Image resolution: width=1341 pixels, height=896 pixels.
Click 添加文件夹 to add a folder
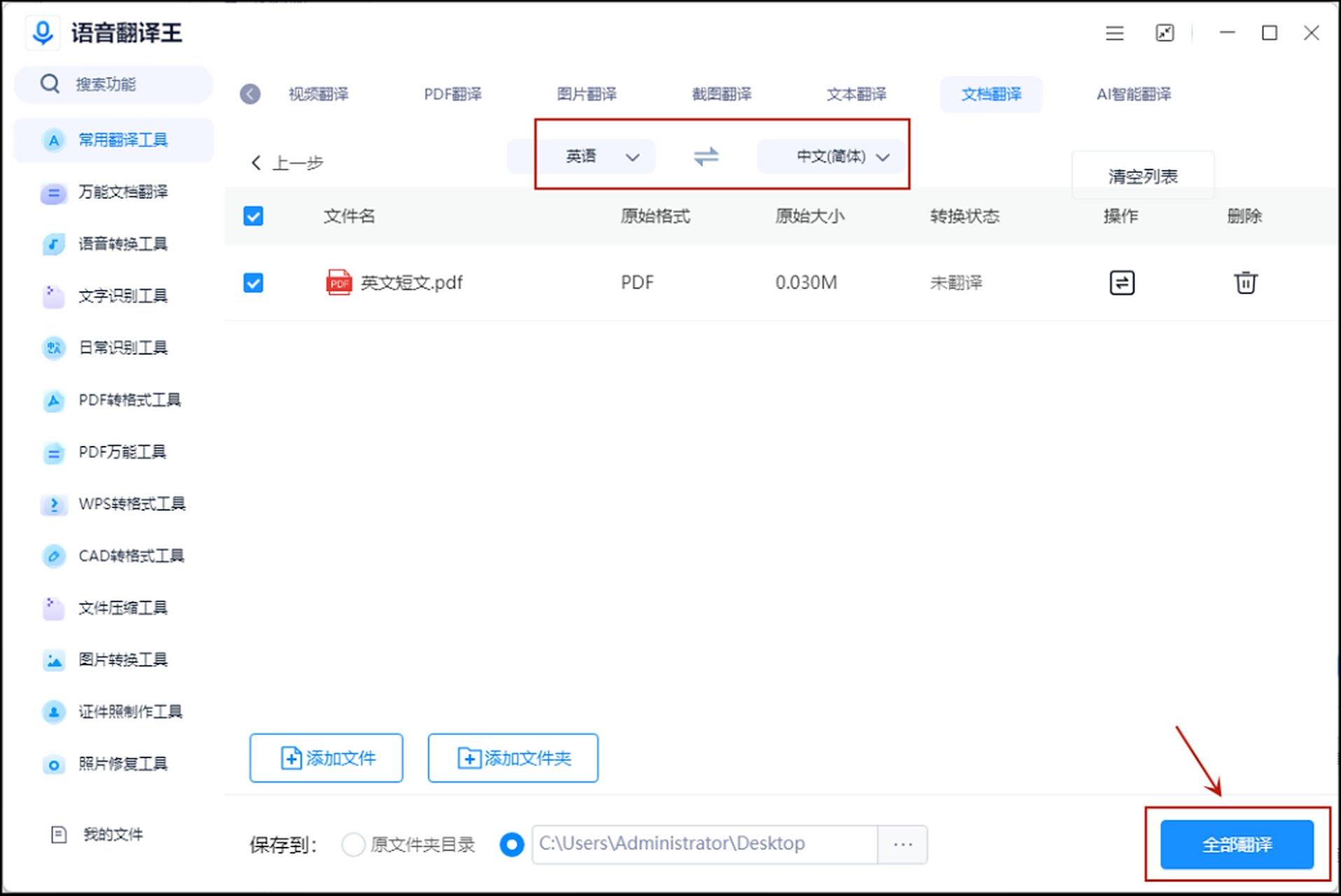[513, 757]
